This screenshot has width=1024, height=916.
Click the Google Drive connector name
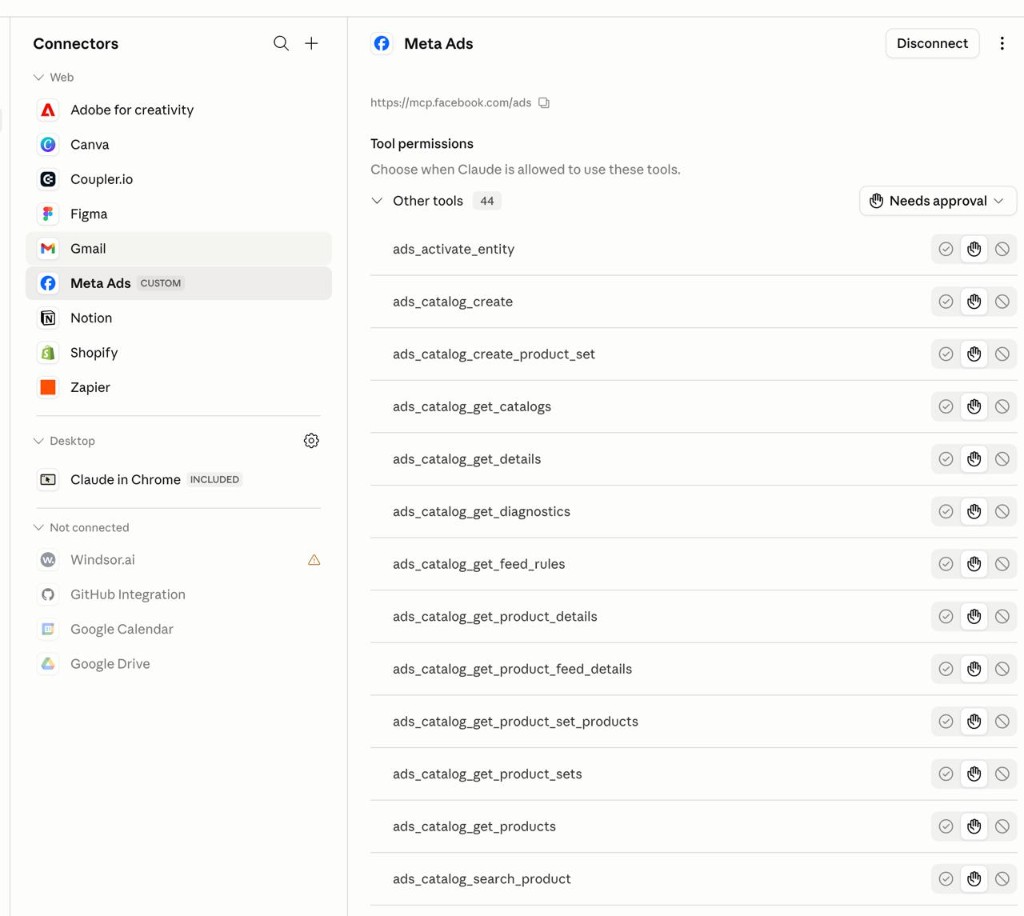[x=110, y=663]
